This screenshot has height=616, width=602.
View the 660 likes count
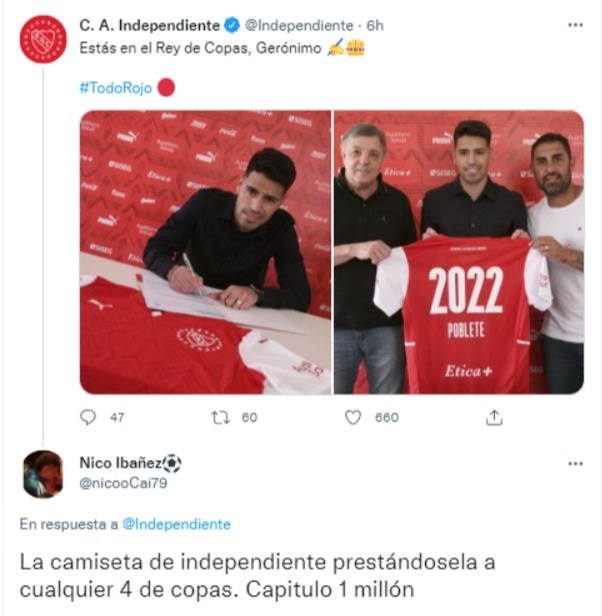pos(387,417)
